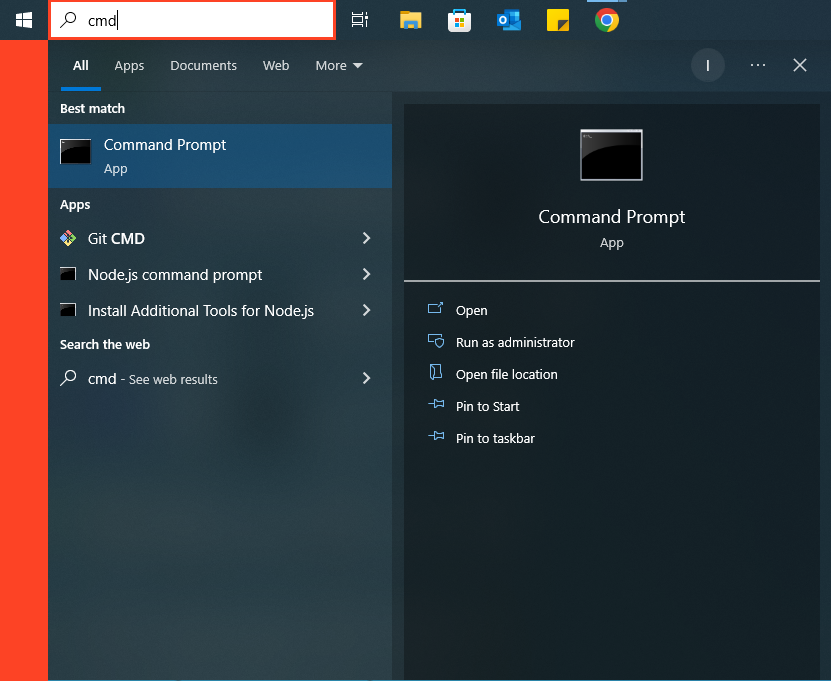Image resolution: width=831 pixels, height=681 pixels.
Task: Expand Install Additional Tools arrow
Action: (366, 311)
